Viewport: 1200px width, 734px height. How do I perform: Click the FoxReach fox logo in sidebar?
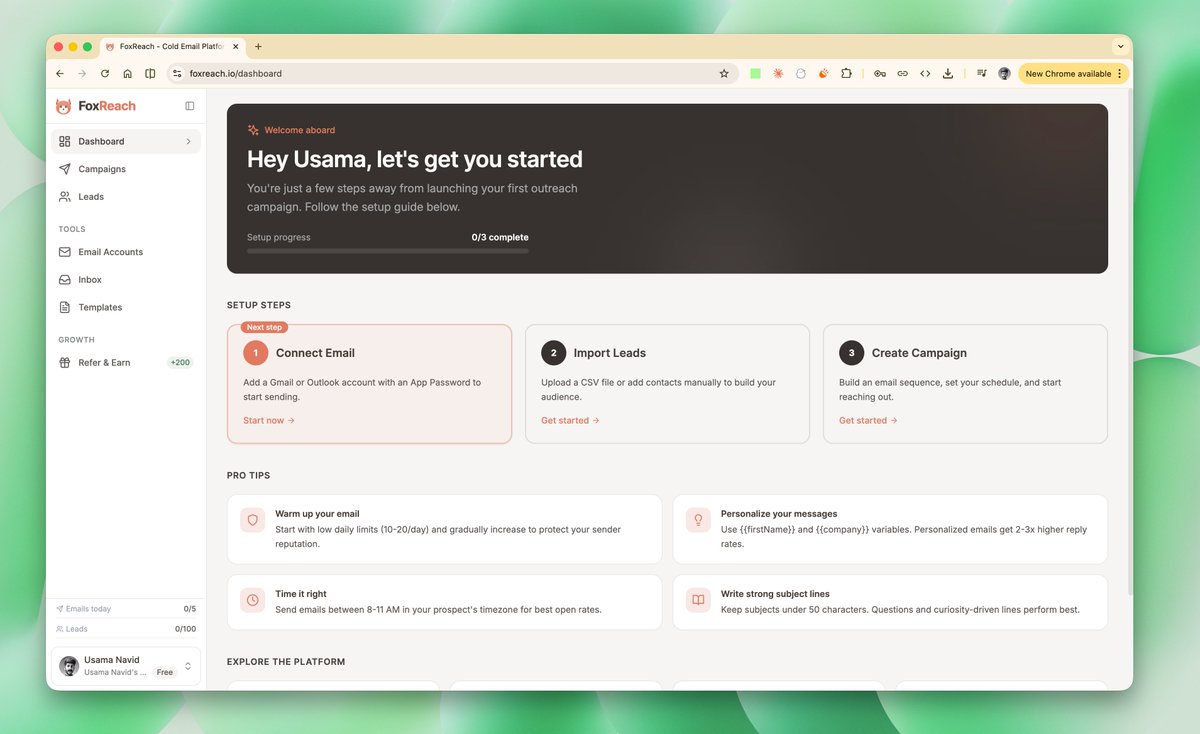click(x=63, y=106)
